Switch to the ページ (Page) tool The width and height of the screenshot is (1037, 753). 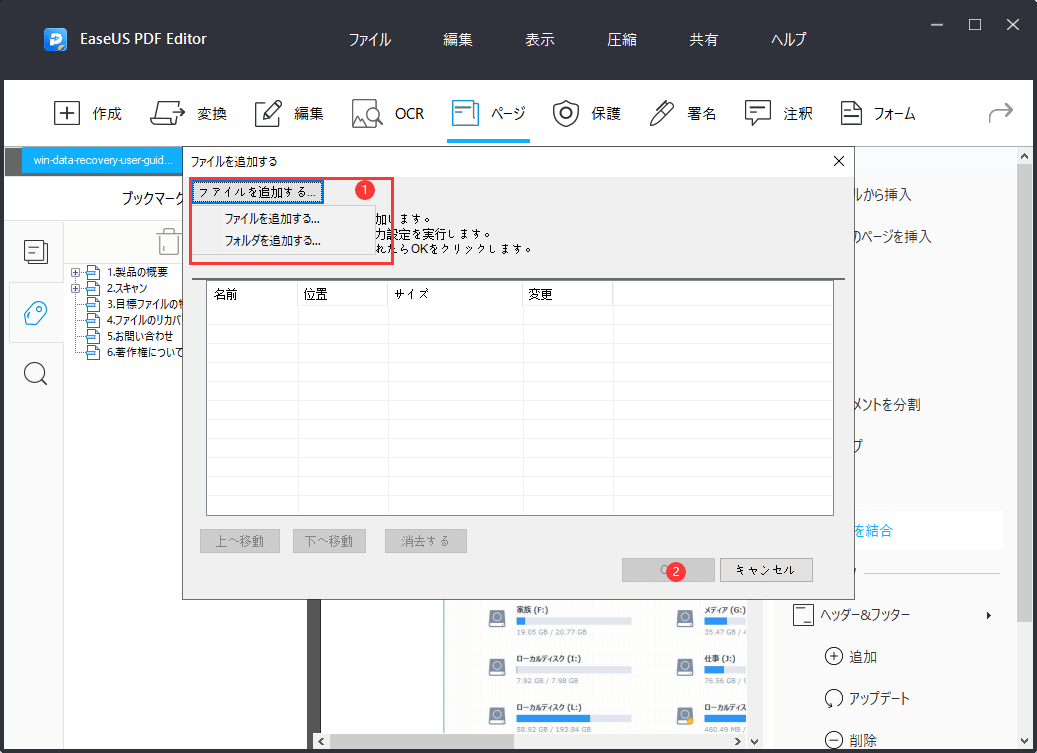(x=489, y=113)
